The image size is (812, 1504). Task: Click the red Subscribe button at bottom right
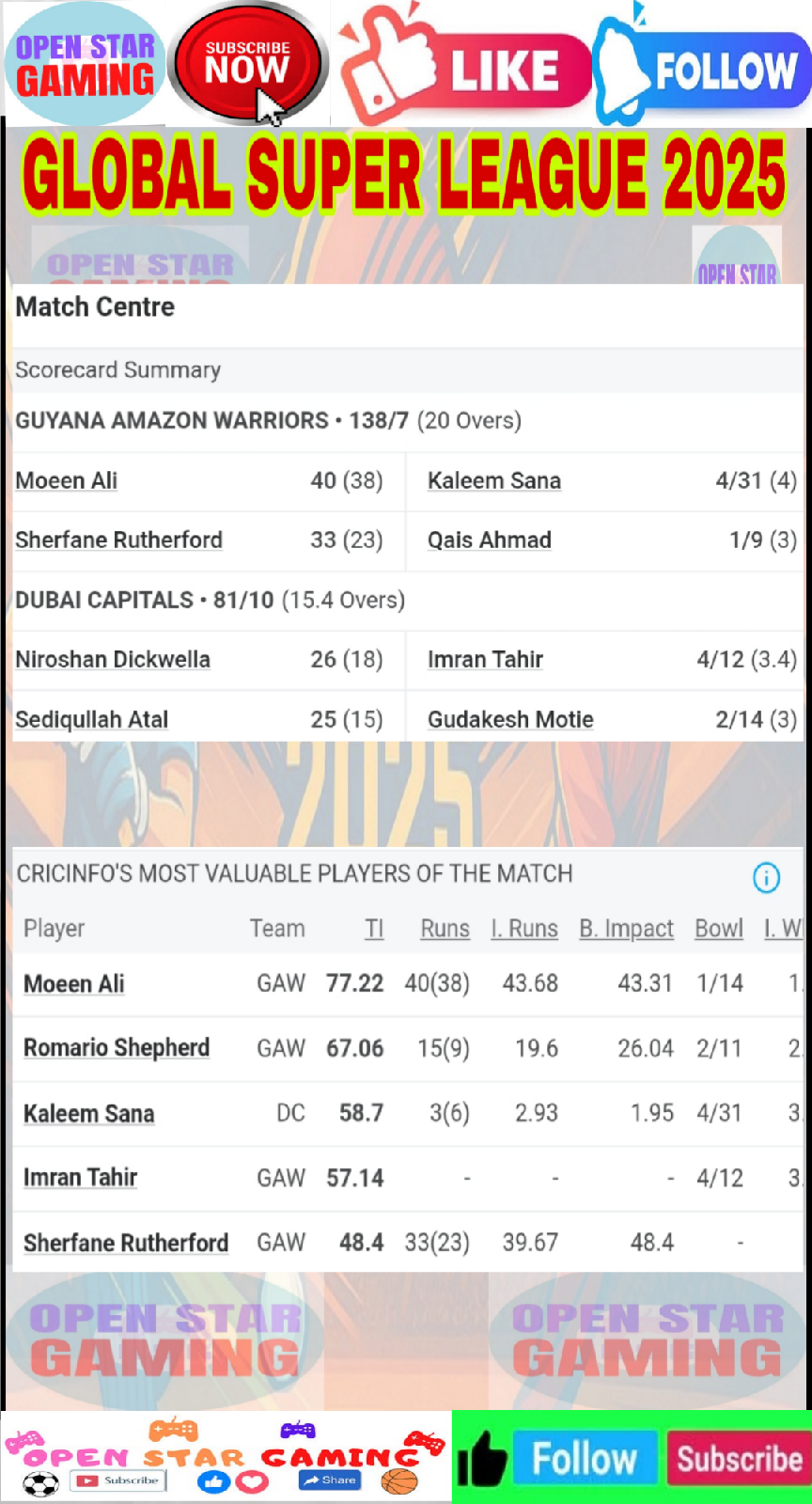tap(739, 1459)
